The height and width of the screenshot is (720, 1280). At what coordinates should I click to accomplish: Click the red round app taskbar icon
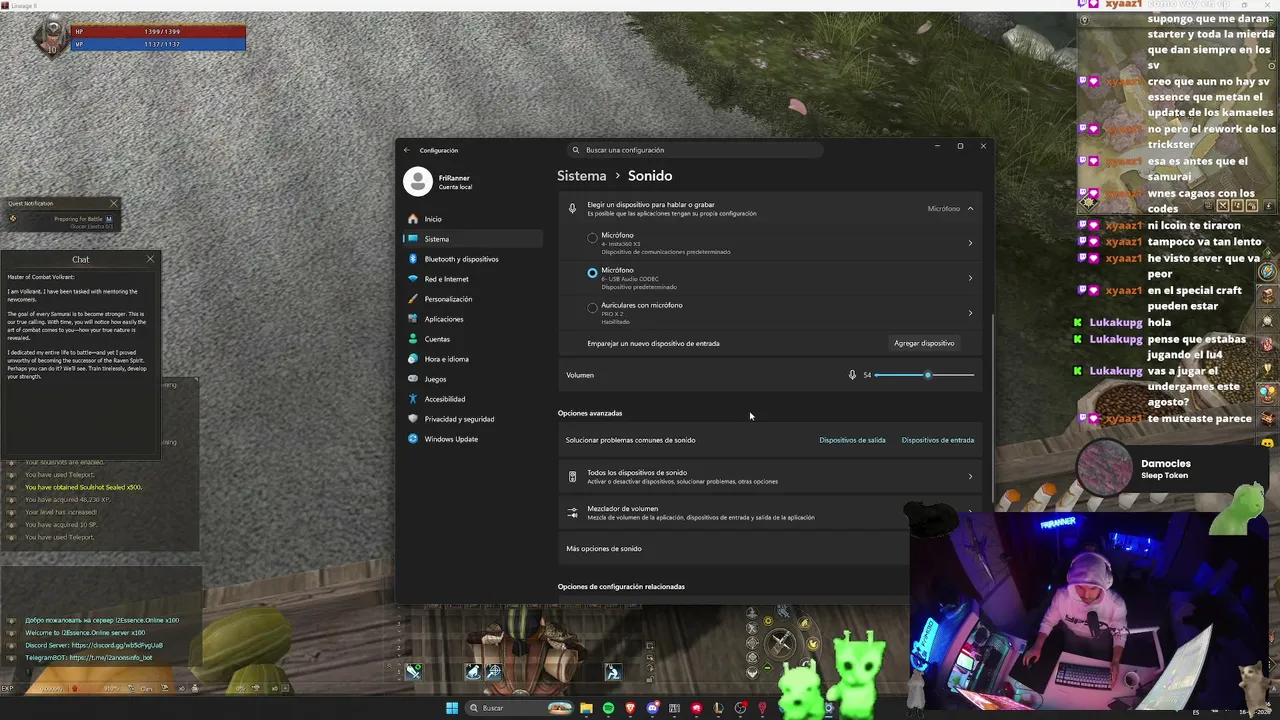696,708
